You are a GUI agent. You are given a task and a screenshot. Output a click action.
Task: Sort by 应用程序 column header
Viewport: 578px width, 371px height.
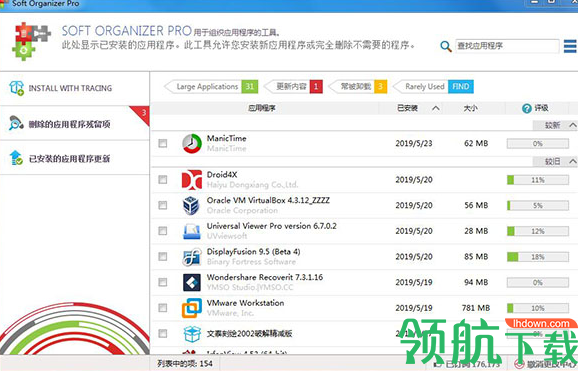pos(262,108)
